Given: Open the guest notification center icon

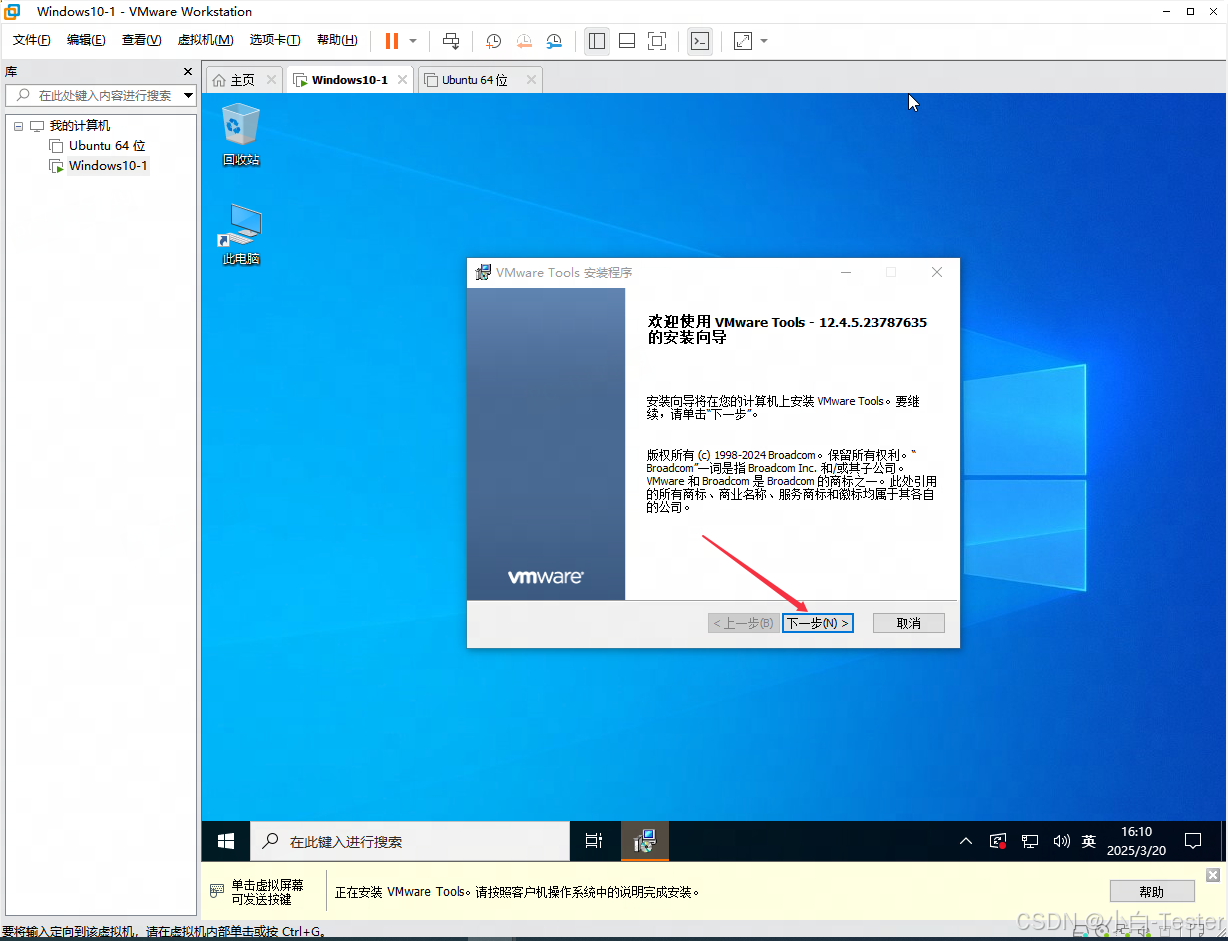Looking at the screenshot, I should coord(1192,841).
